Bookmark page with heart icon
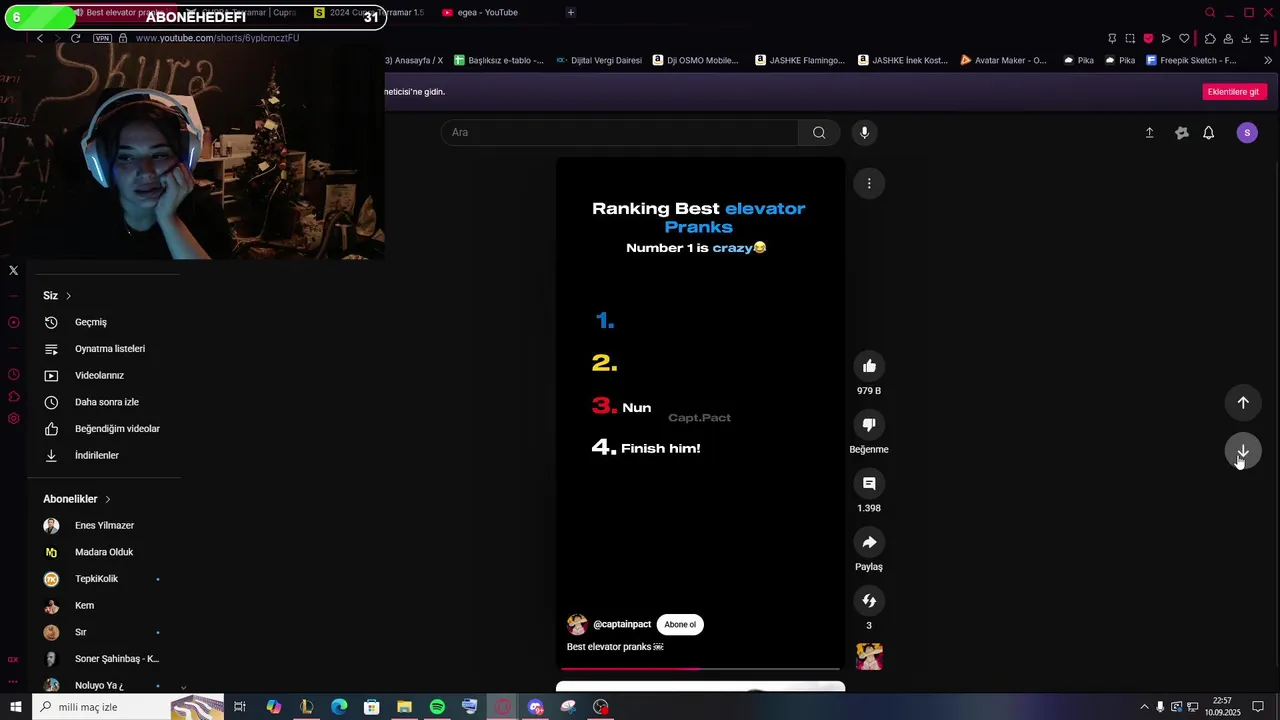Image resolution: width=1280 pixels, height=720 pixels. 1184,38
